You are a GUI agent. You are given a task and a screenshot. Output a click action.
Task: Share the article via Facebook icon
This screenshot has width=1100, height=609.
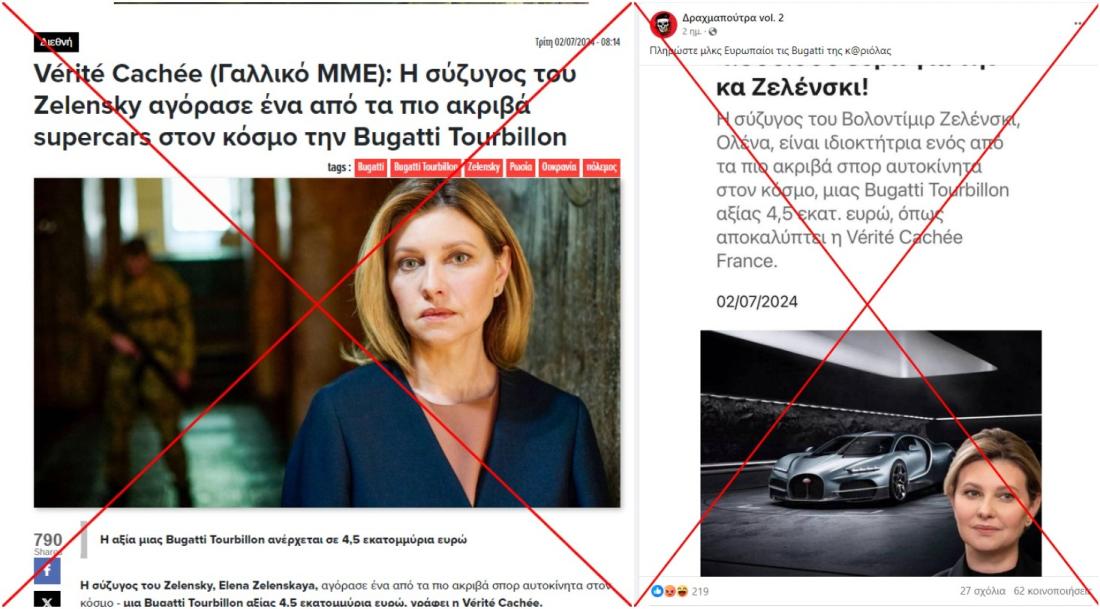click(47, 570)
